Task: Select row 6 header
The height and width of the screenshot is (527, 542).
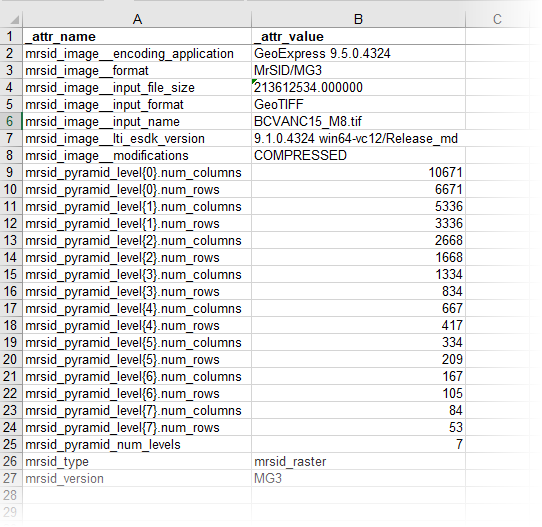Action: pos(11,122)
